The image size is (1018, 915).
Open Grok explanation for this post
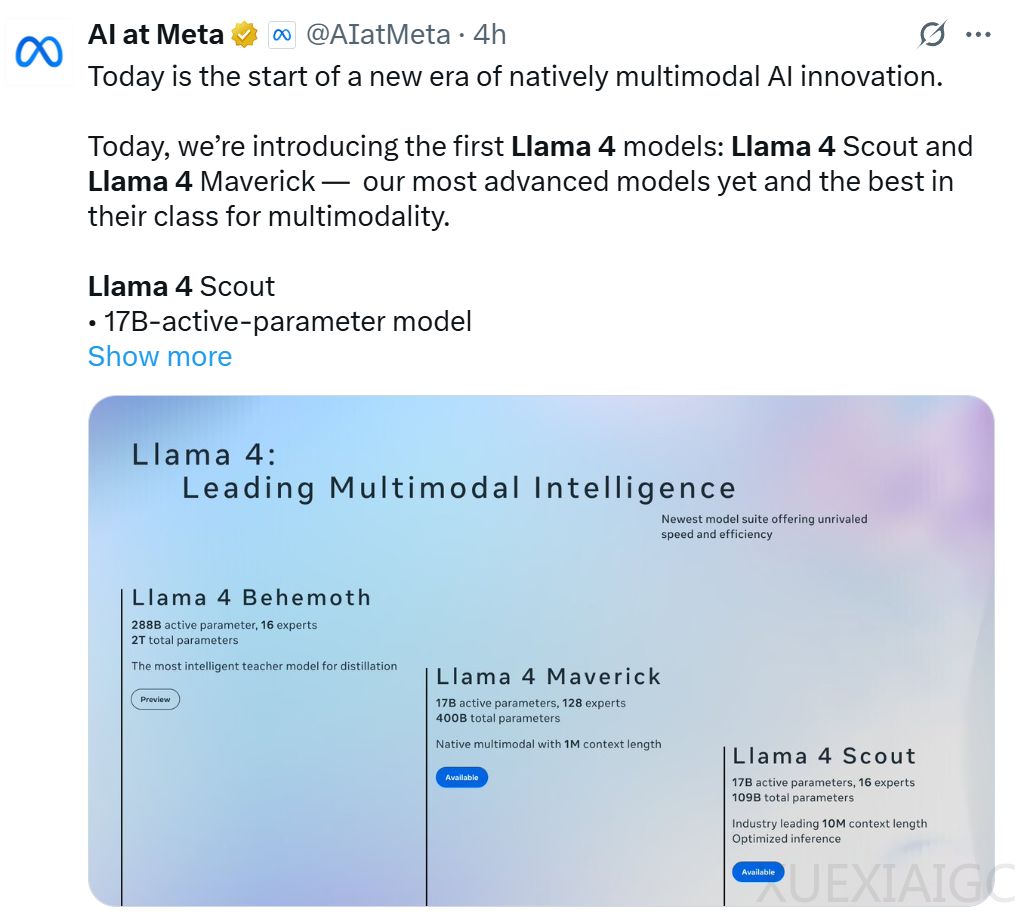point(932,35)
